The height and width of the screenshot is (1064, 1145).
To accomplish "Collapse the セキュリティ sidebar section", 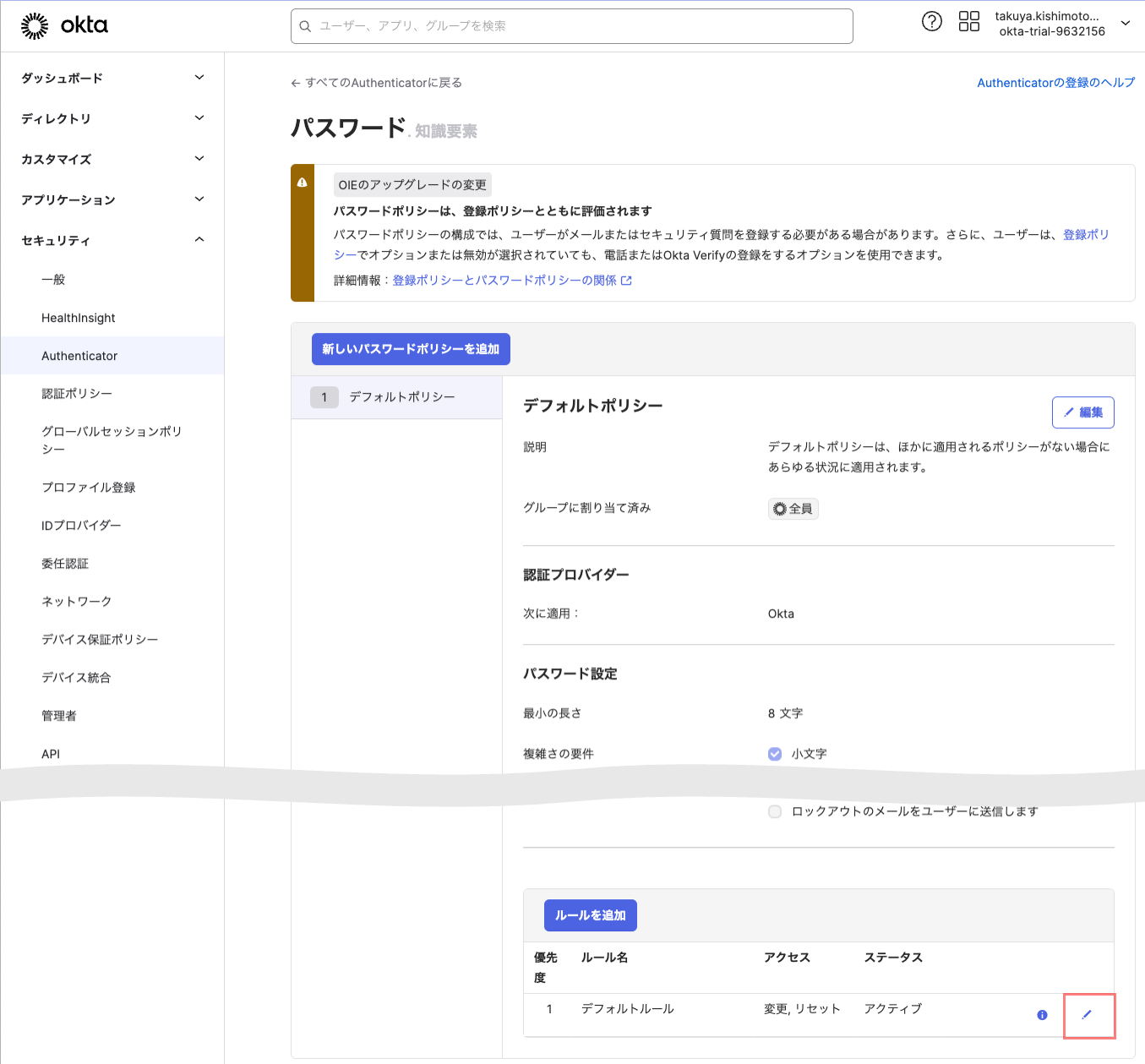I will pos(199,240).
